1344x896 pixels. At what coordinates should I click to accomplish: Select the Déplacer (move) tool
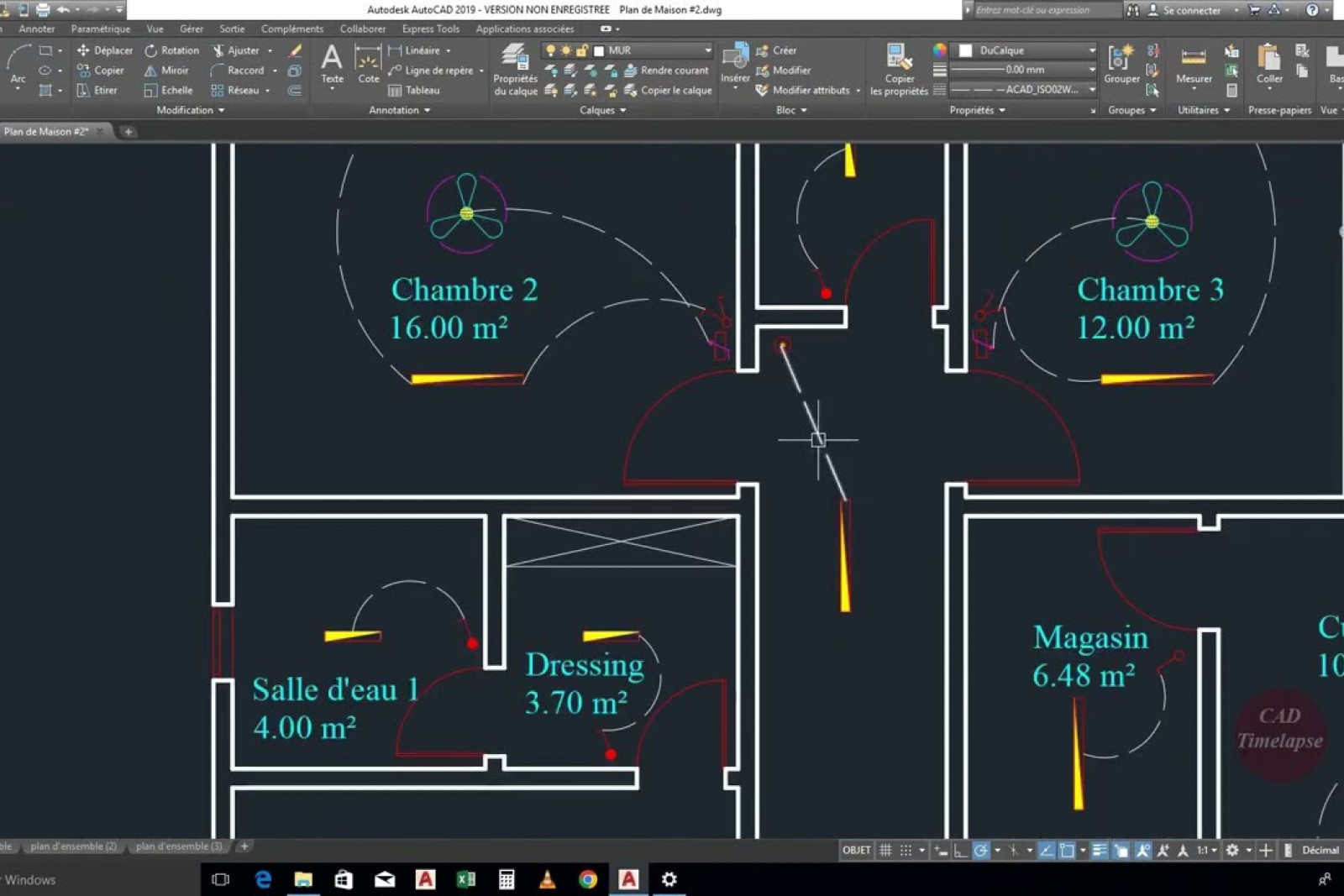pos(105,50)
